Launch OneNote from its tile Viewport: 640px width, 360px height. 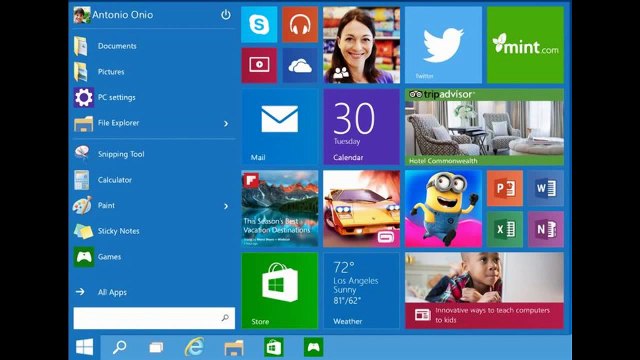(x=546, y=229)
